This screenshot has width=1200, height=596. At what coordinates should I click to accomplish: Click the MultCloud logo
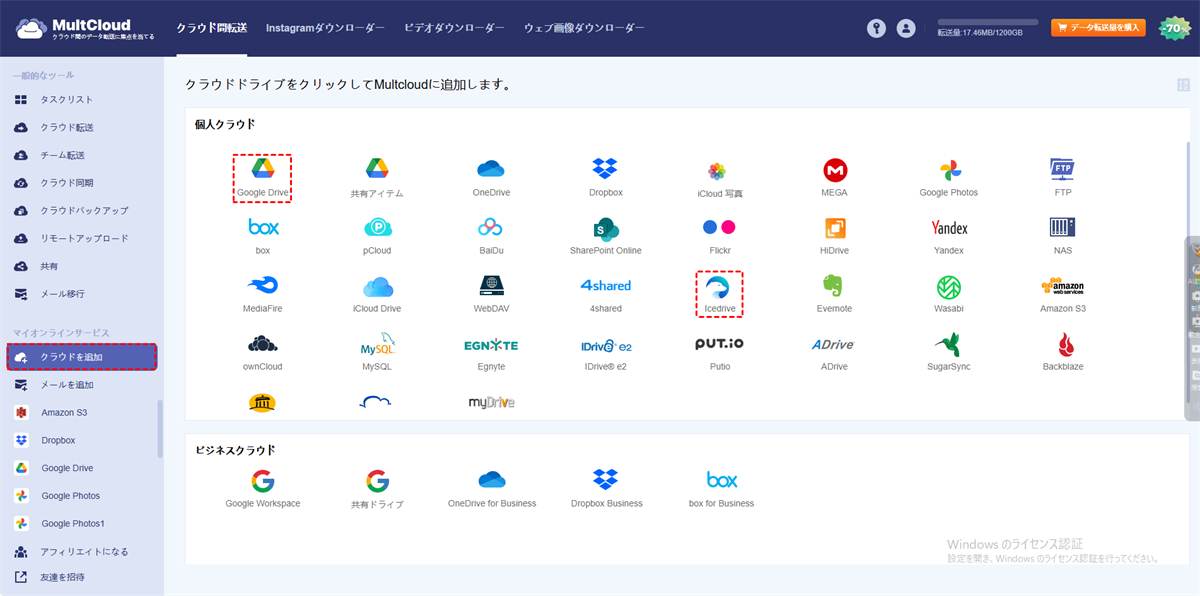pos(84,28)
